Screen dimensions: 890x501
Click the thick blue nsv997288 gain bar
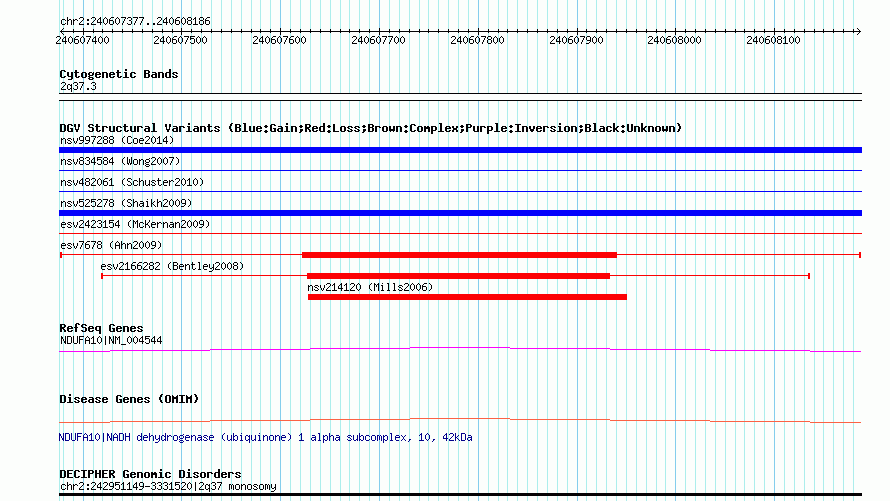point(460,150)
